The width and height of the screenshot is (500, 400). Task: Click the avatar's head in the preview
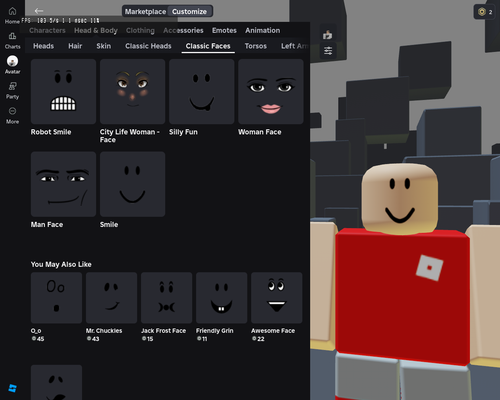click(400, 198)
